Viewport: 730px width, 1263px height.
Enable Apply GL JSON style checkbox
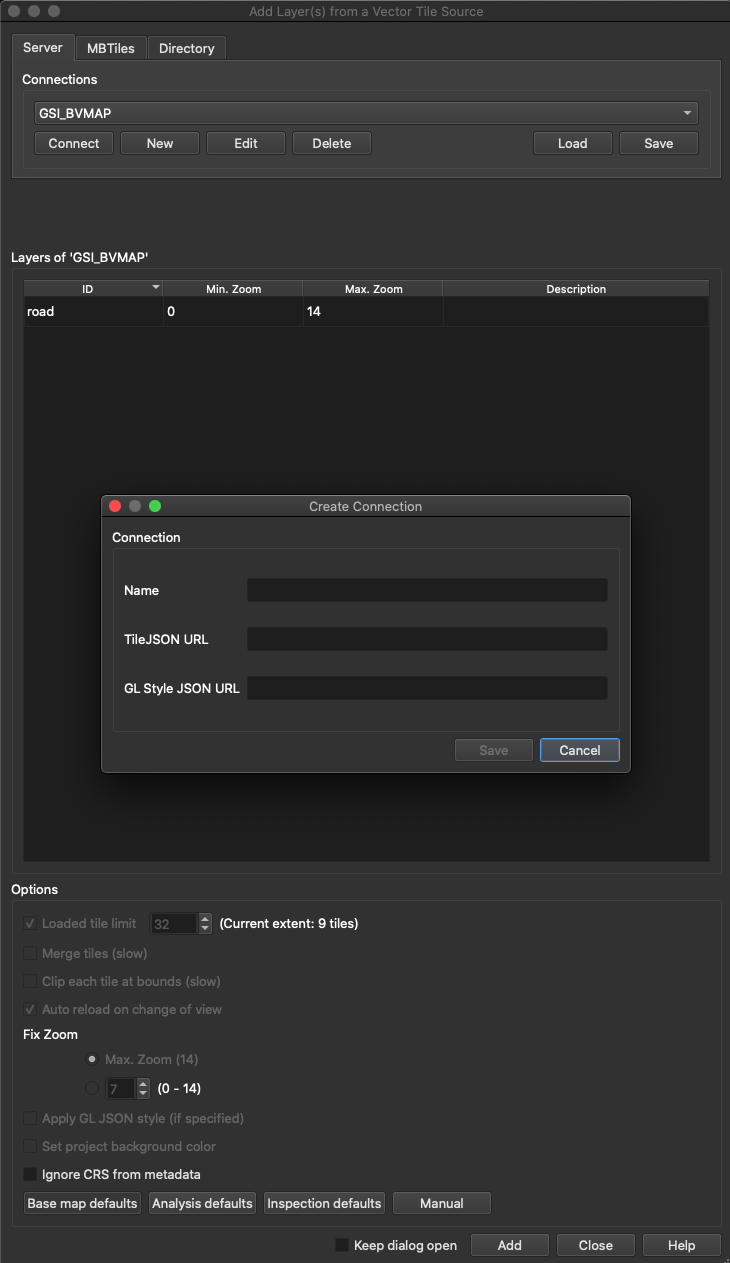30,1118
